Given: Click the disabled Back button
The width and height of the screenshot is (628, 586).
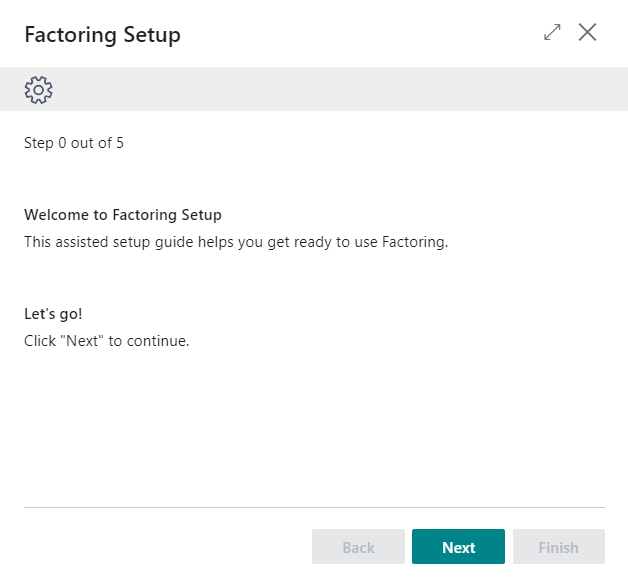Looking at the screenshot, I should 358,547.
